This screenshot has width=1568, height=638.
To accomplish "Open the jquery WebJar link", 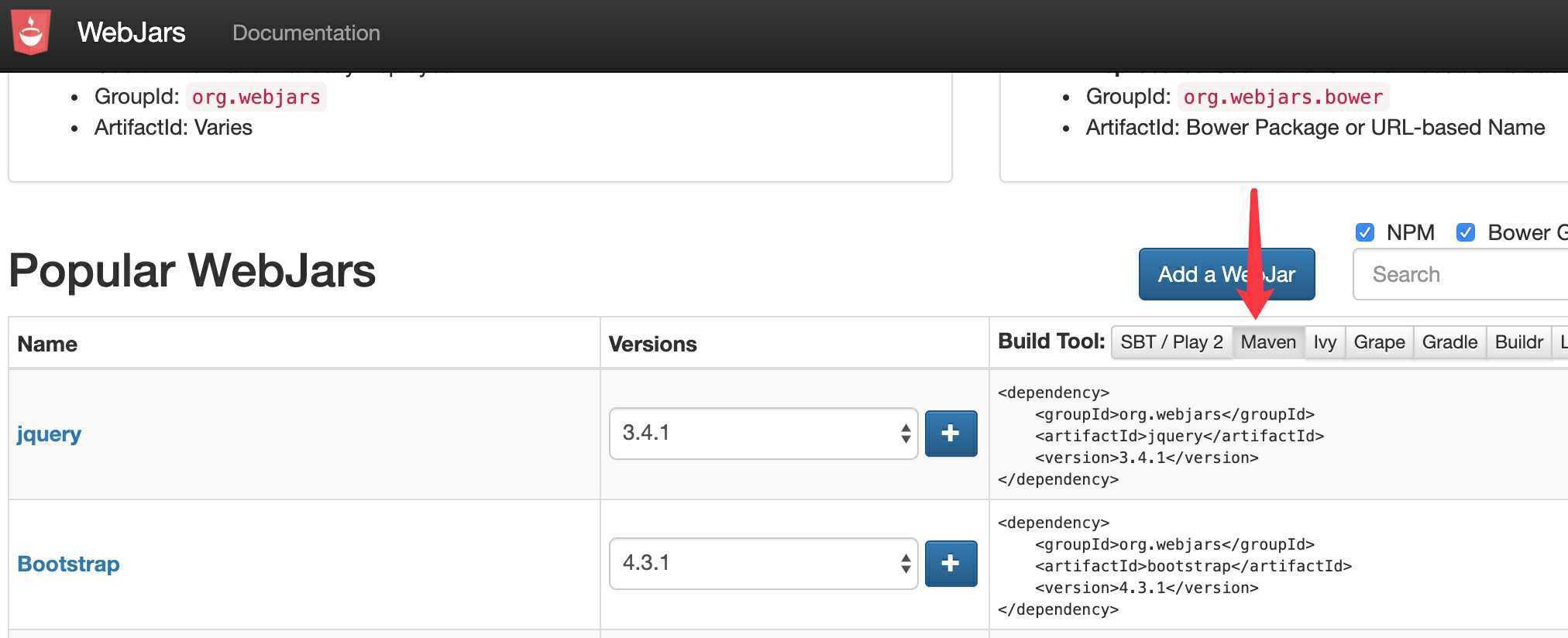I will click(x=49, y=434).
